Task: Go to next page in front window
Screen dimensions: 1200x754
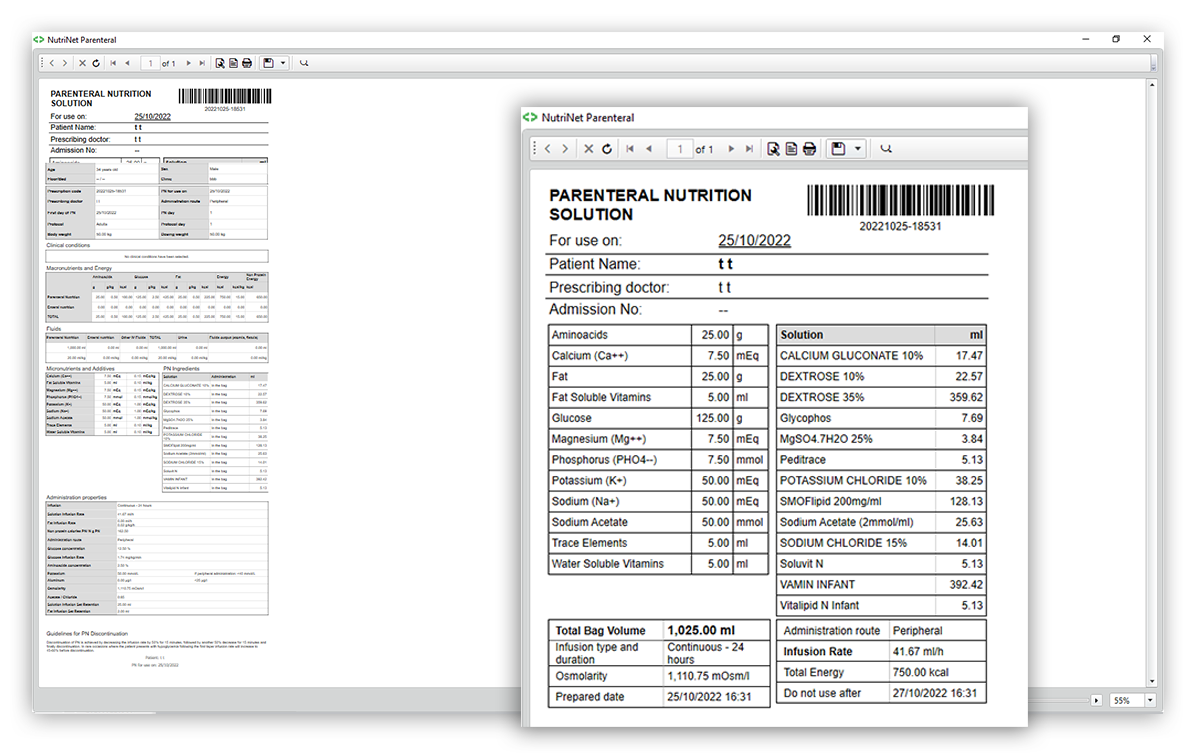Action: [x=731, y=149]
